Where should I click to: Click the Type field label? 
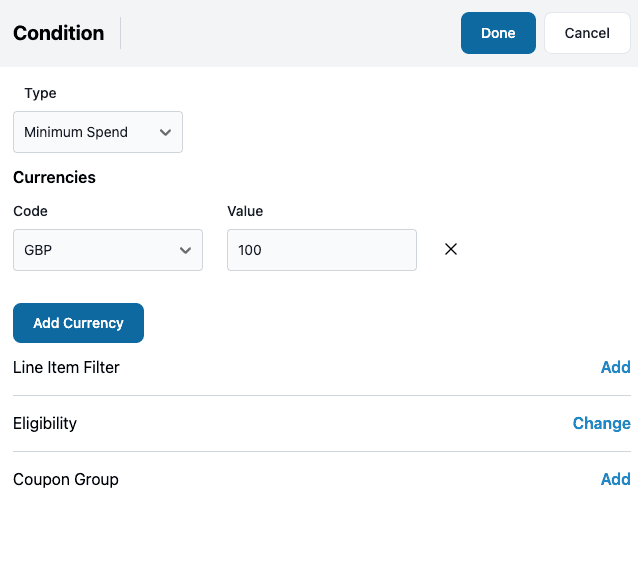click(x=40, y=93)
